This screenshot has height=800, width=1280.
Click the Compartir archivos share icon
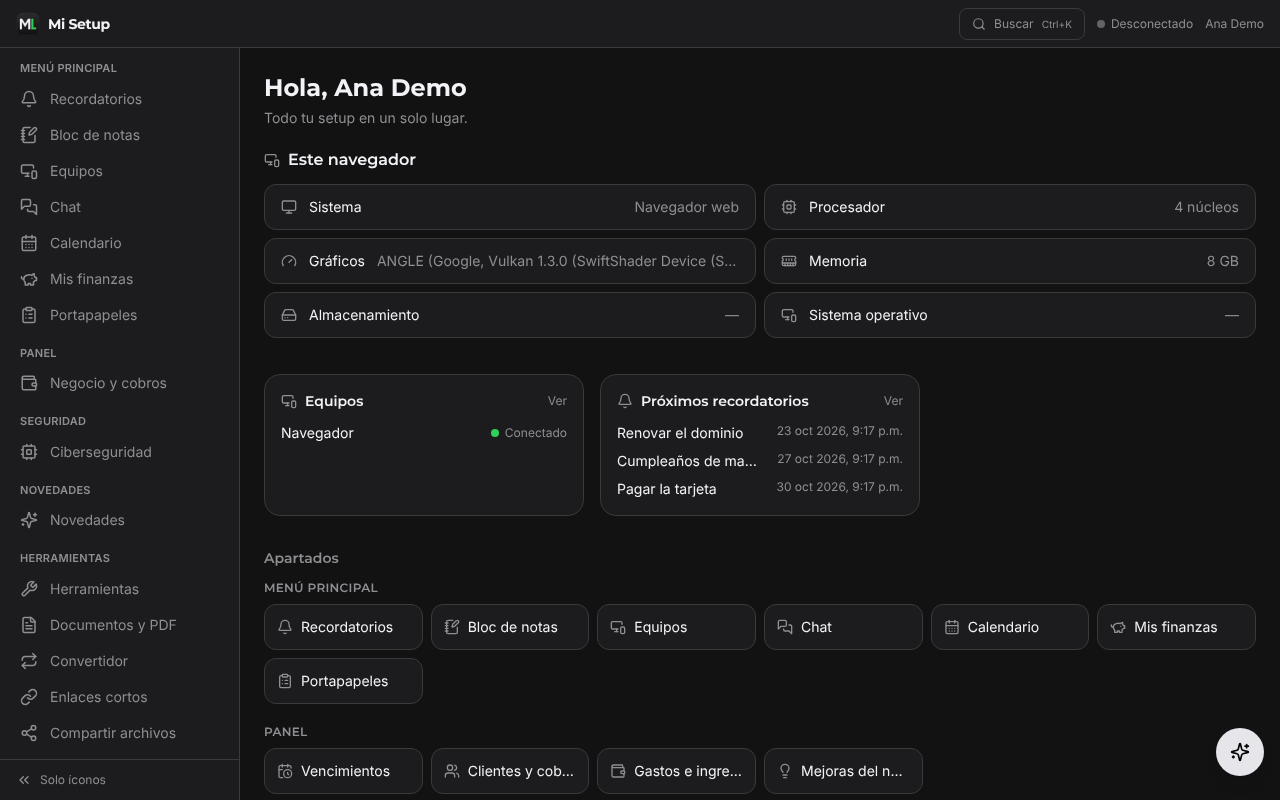(x=29, y=733)
